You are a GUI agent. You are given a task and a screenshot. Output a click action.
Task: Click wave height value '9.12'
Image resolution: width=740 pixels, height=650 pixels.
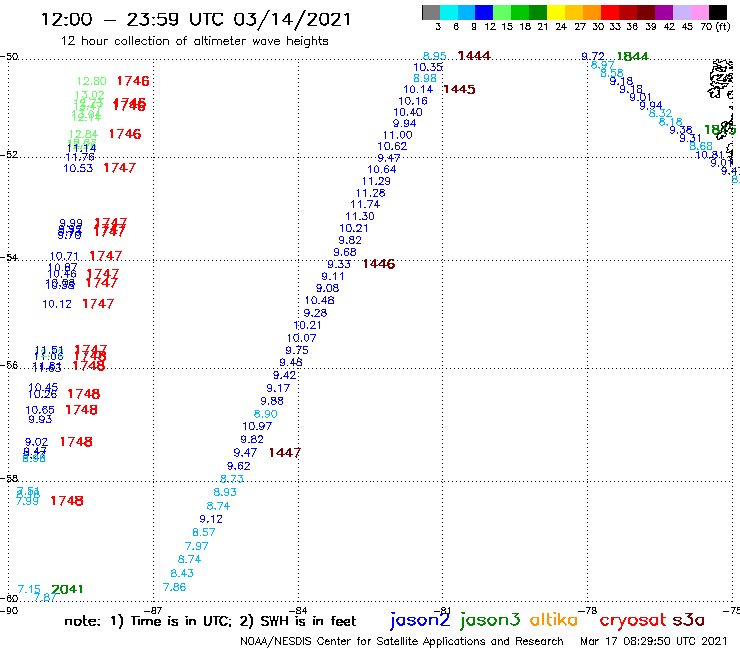click(210, 519)
